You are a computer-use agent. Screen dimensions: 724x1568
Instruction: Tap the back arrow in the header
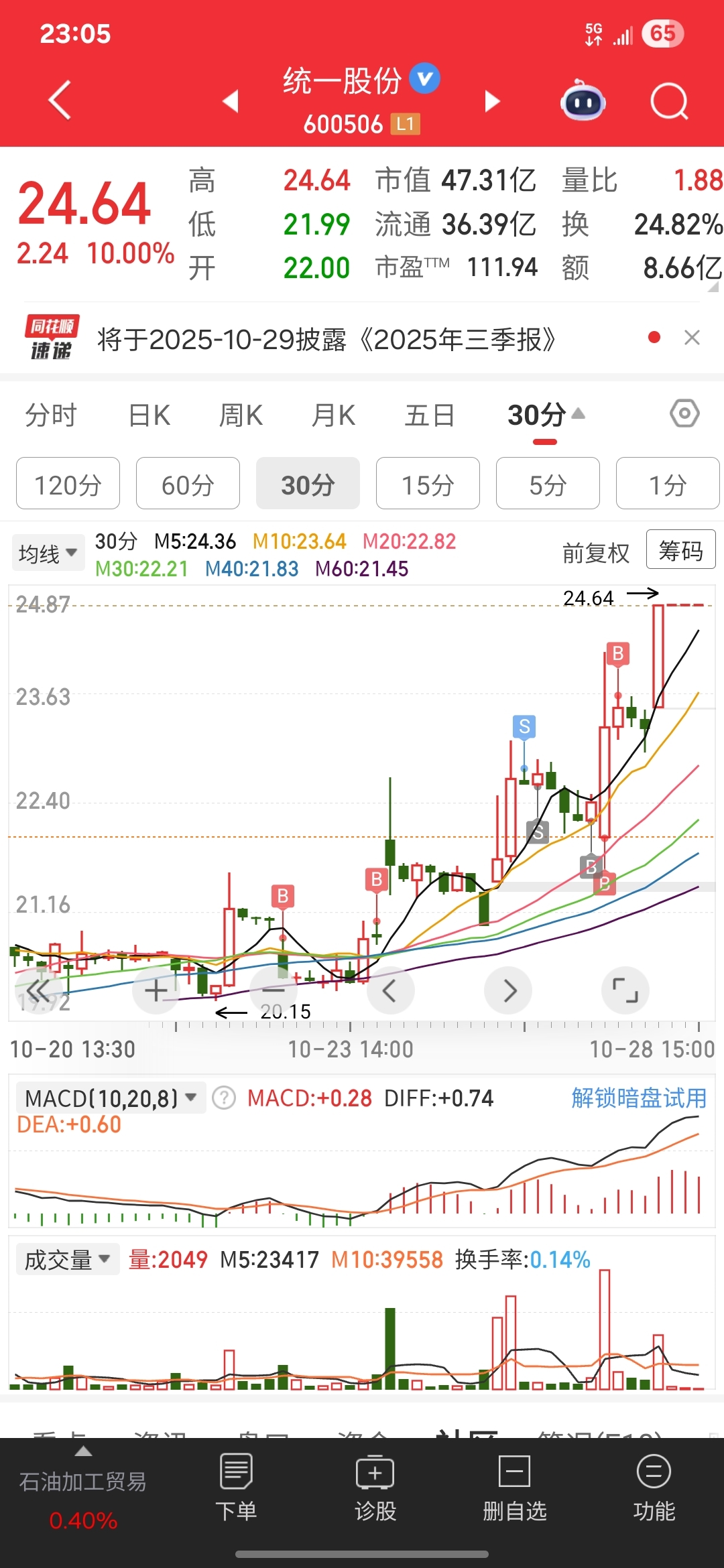click(60, 101)
